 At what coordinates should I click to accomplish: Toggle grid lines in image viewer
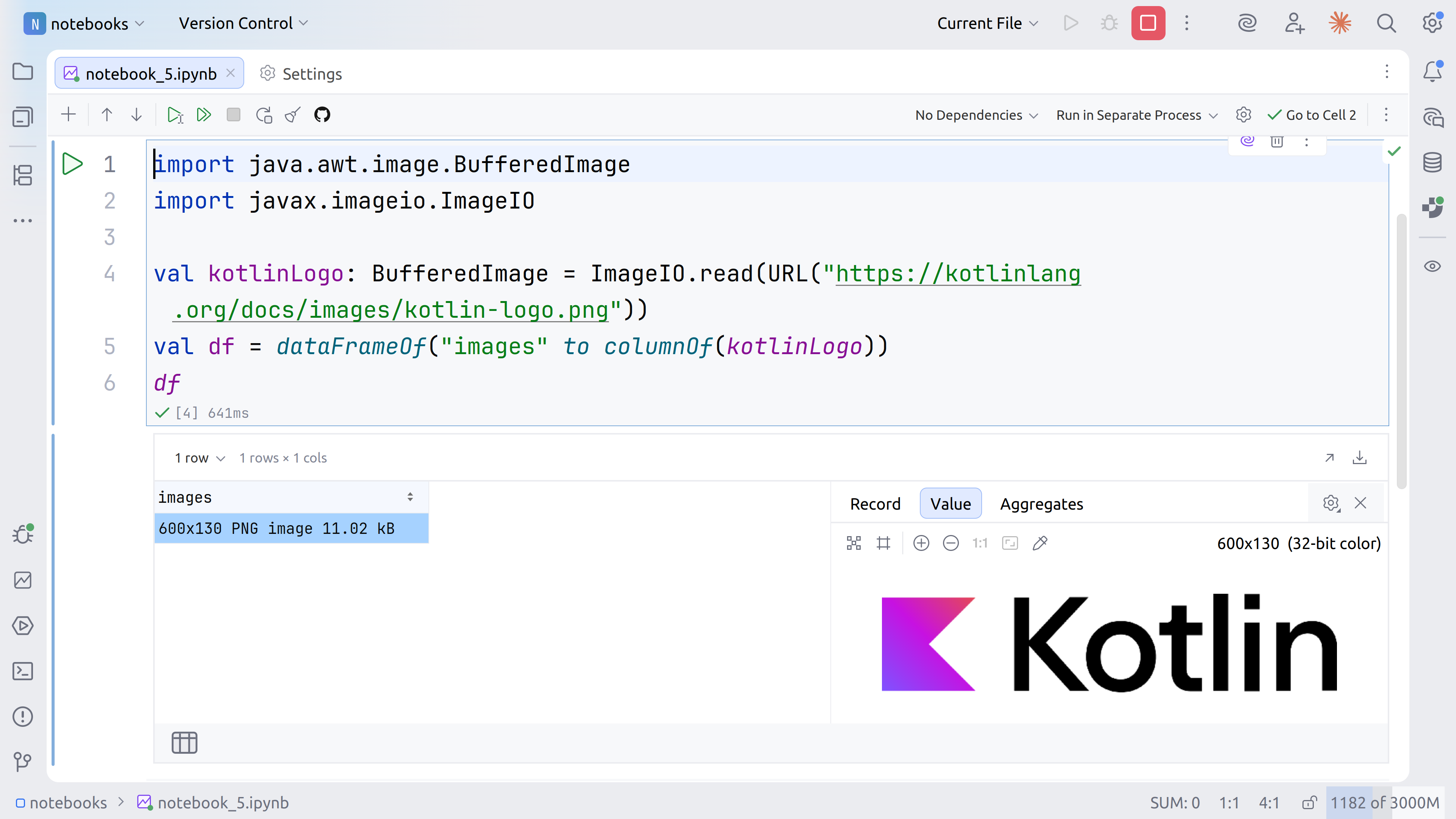(x=883, y=543)
